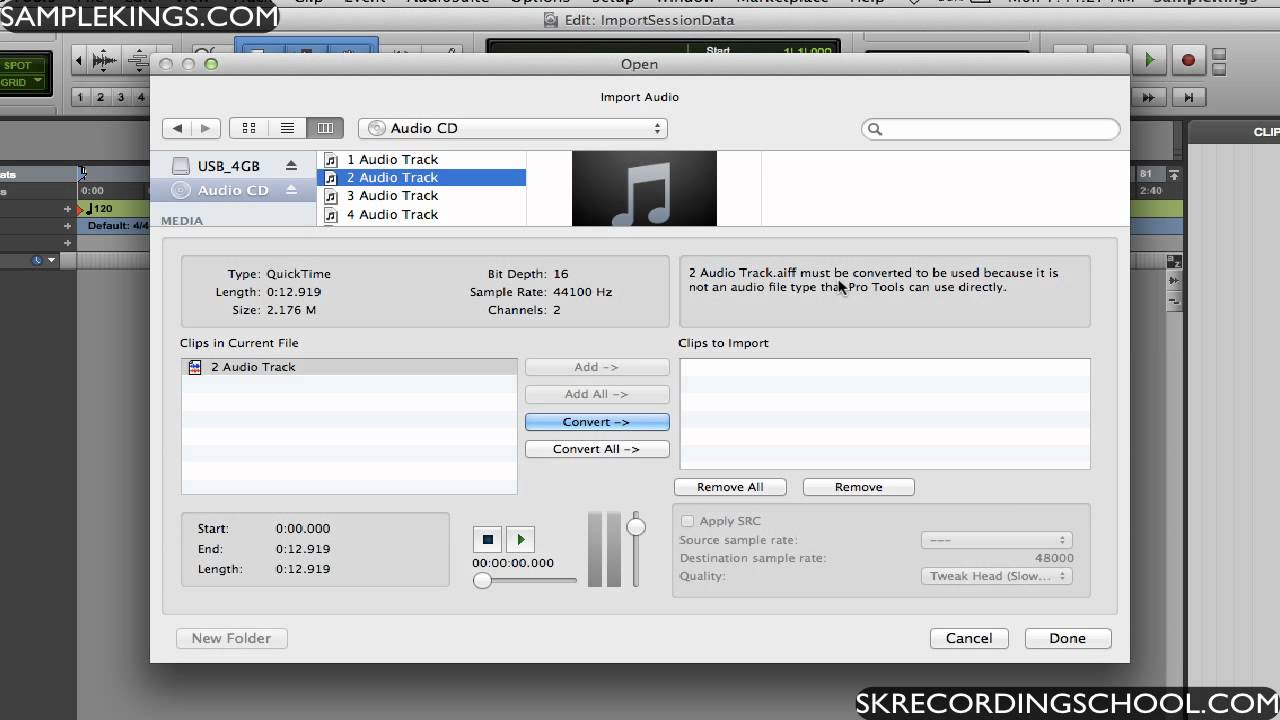Click zoom preset button 3
The height and width of the screenshot is (720, 1280).
pos(120,97)
